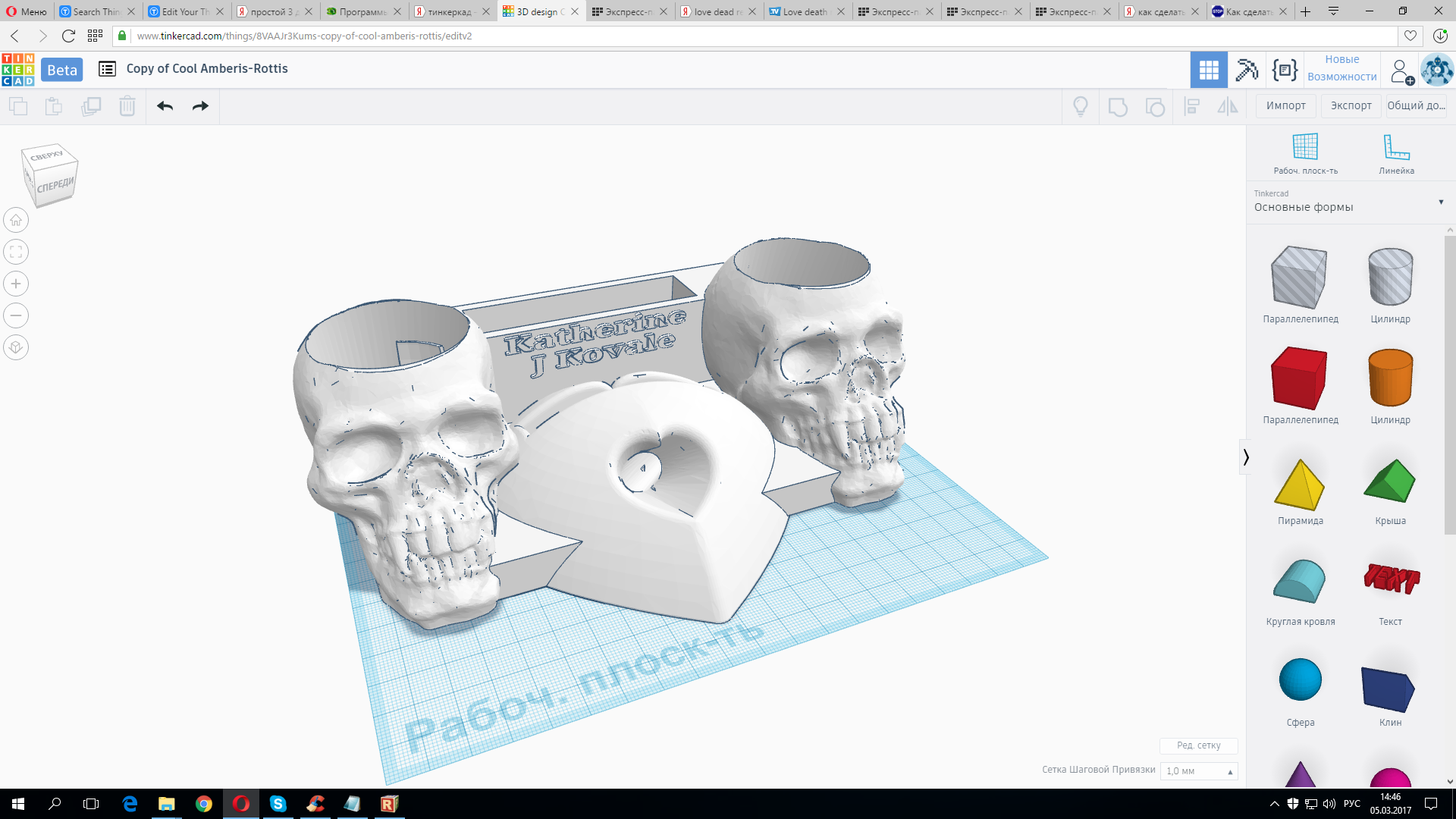Open Chrome from the taskbar

tap(204, 804)
